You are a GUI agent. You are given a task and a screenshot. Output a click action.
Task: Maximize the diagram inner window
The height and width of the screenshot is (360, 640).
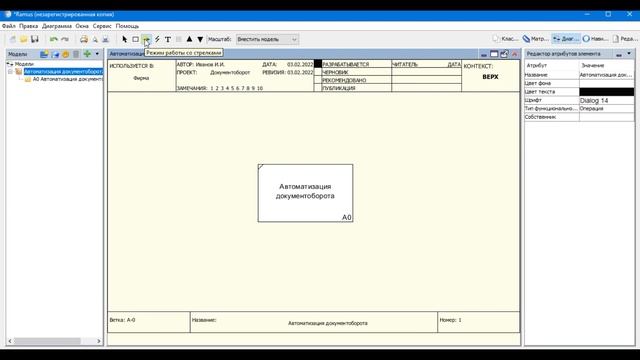point(494,54)
